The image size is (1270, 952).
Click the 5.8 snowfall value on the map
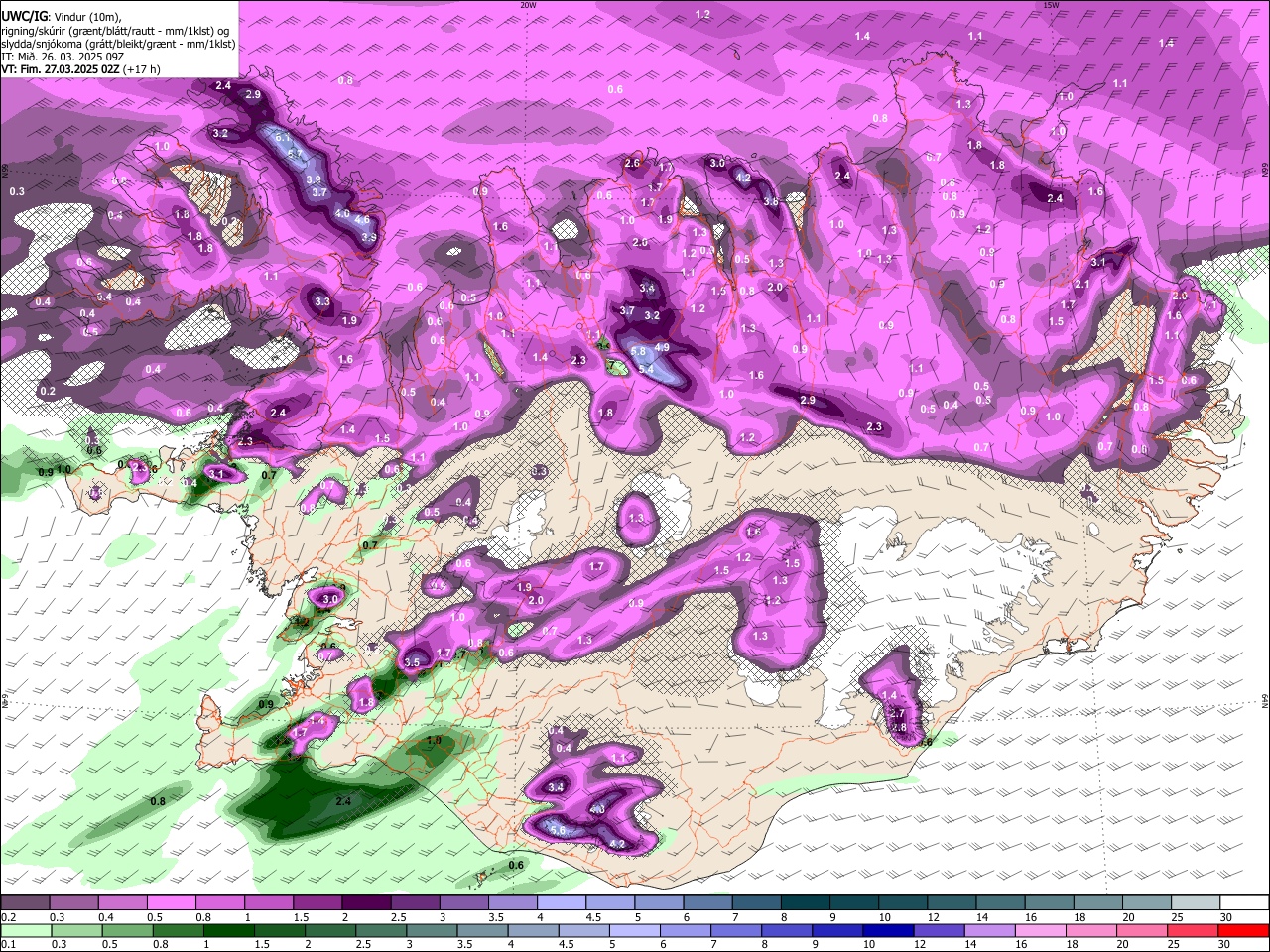[638, 351]
